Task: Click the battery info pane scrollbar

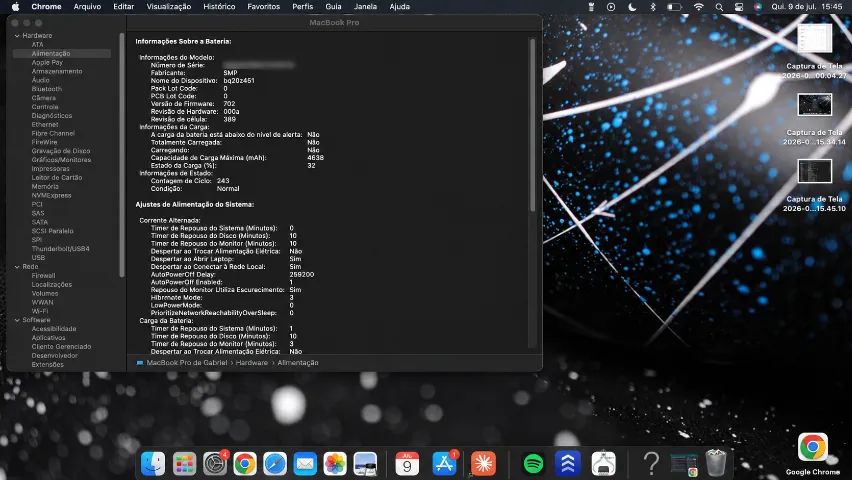Action: tap(532, 125)
